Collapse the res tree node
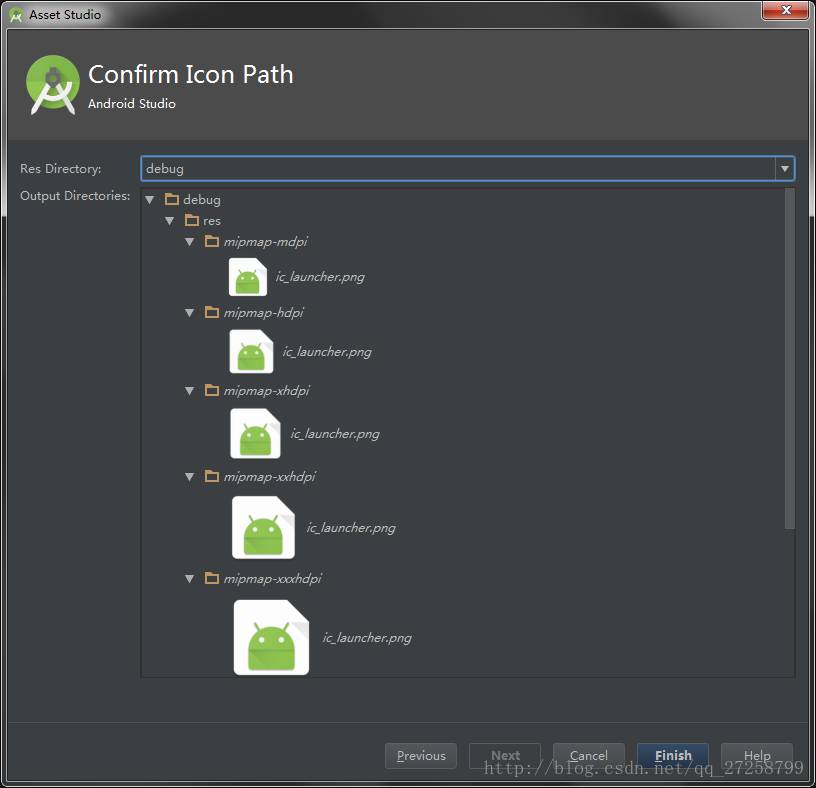Image resolution: width=816 pixels, height=788 pixels. click(x=170, y=221)
